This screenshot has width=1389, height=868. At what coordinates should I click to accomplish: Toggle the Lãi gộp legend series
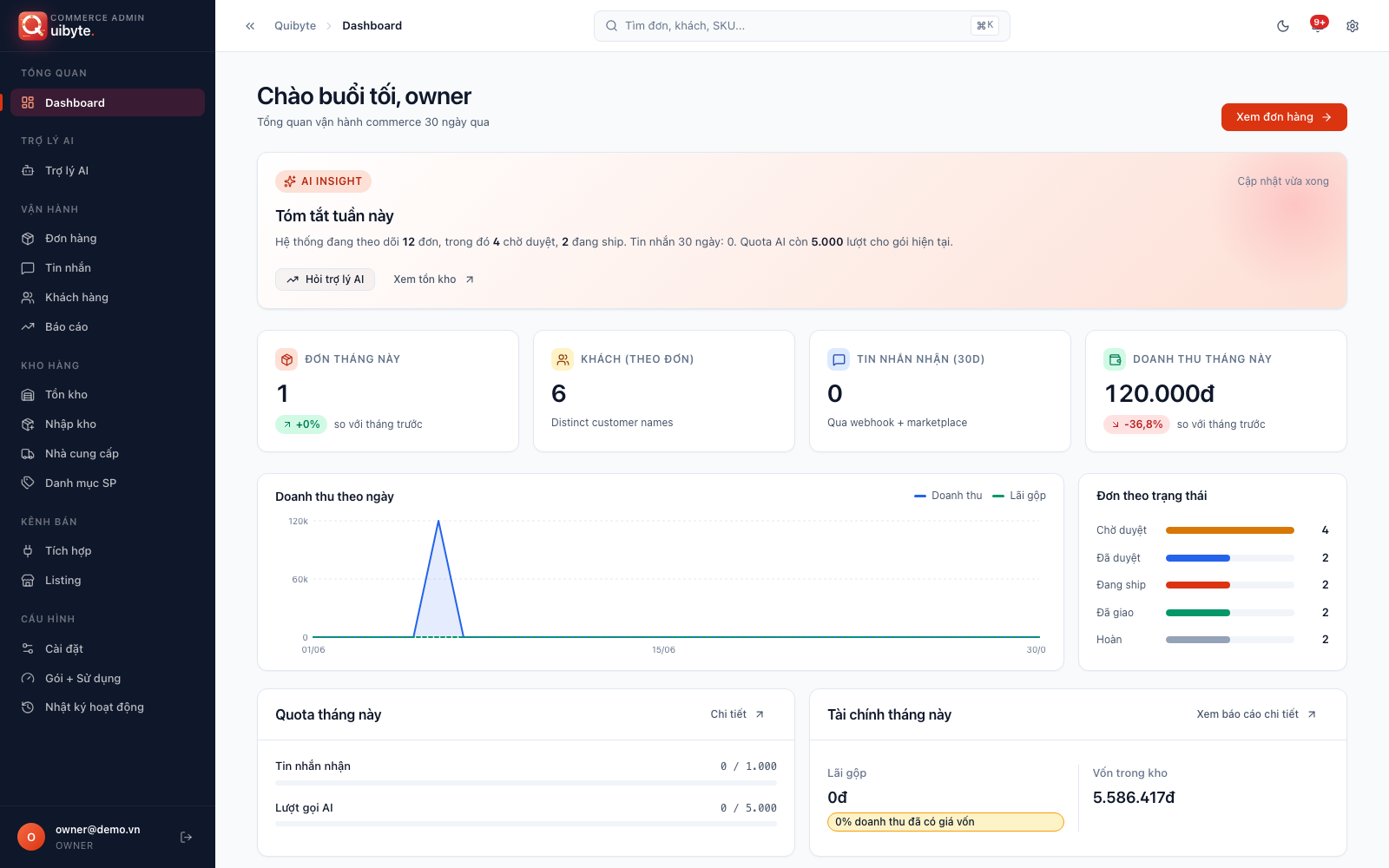coord(1019,496)
